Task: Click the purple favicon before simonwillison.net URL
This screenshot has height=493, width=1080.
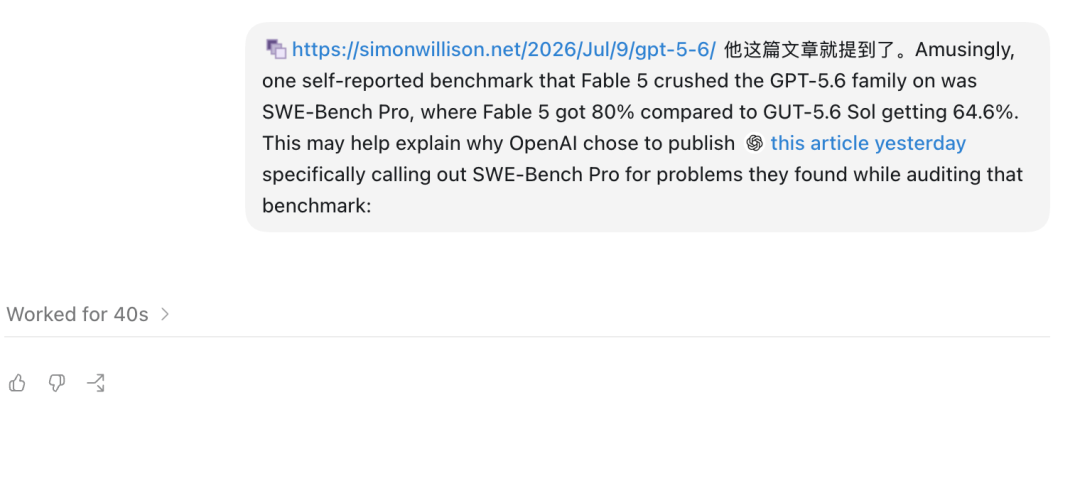Action: (276, 50)
